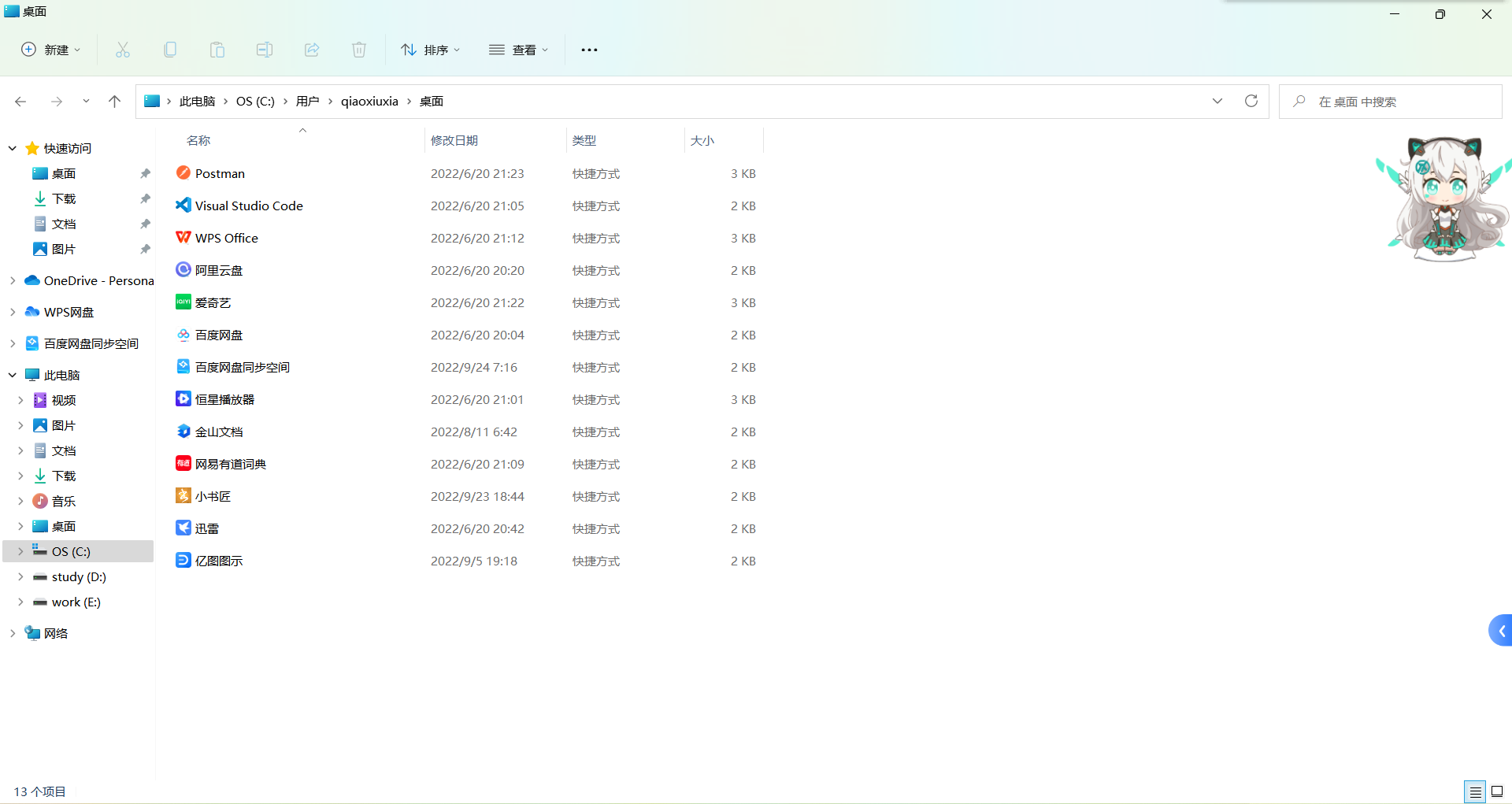1512x804 pixels.
Task: Click the 2022/9/24 7:16 date cell
Action: click(x=474, y=367)
